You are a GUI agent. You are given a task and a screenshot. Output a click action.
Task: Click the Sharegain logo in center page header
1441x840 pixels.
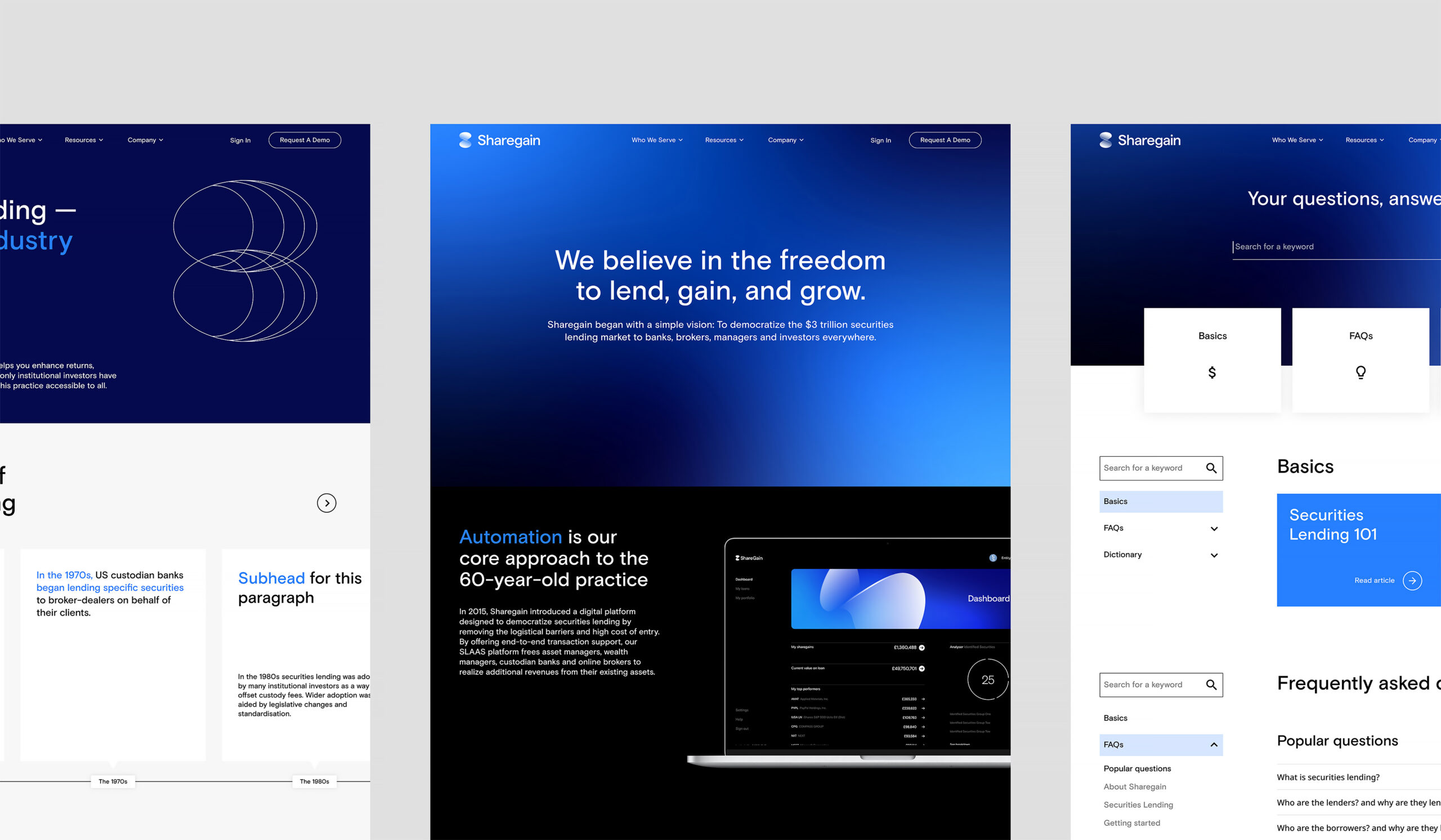499,140
